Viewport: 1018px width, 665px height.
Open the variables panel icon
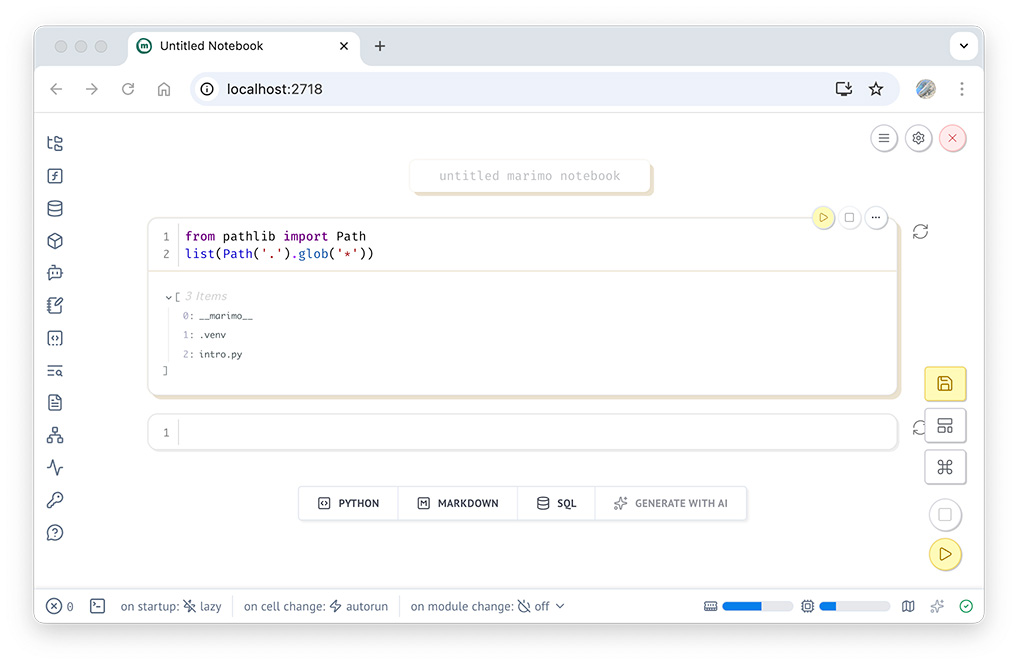tap(55, 176)
